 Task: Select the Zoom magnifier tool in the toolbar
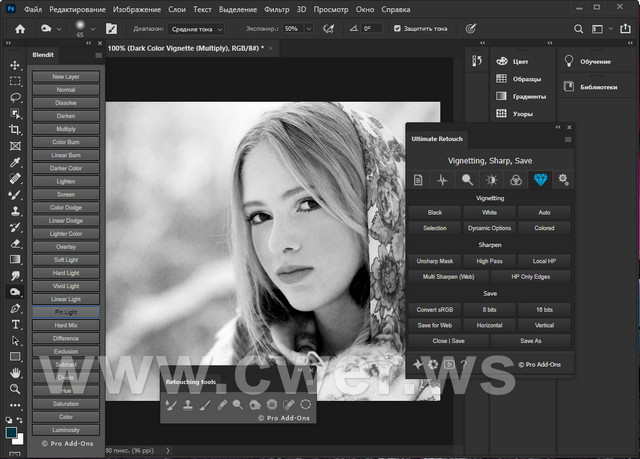click(x=15, y=389)
